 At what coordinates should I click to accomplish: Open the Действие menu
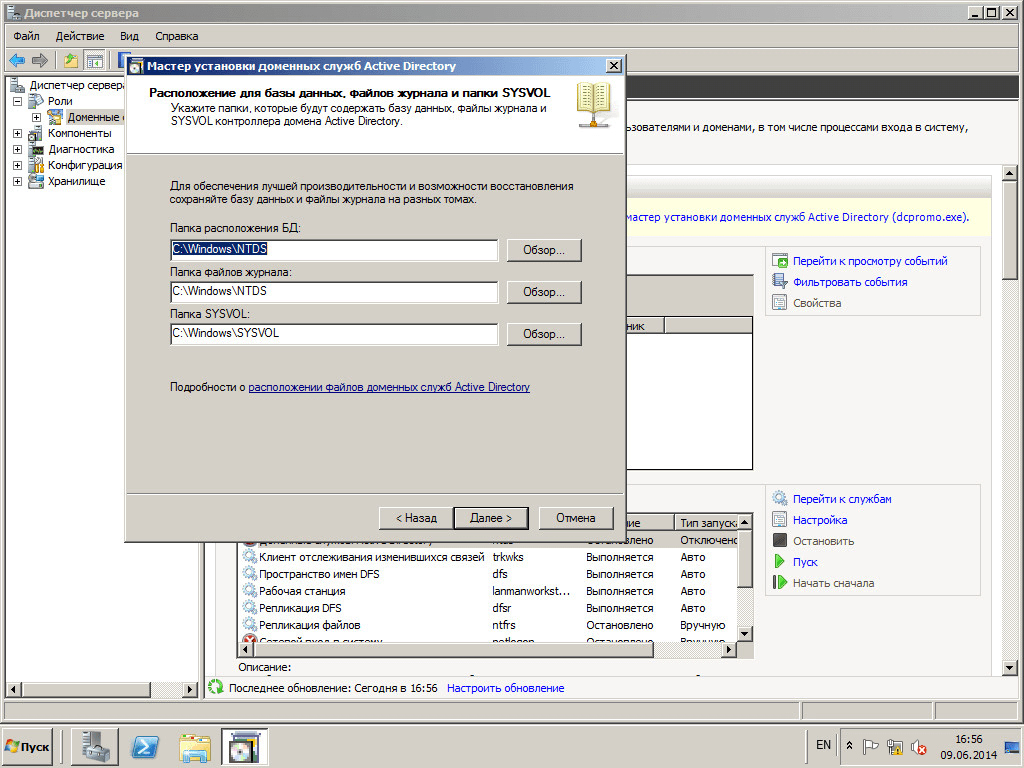click(79, 36)
